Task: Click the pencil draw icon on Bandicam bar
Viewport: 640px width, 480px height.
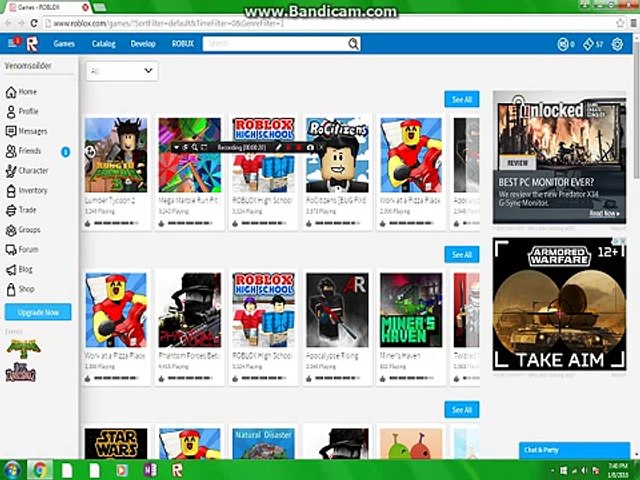Action: coord(278,147)
